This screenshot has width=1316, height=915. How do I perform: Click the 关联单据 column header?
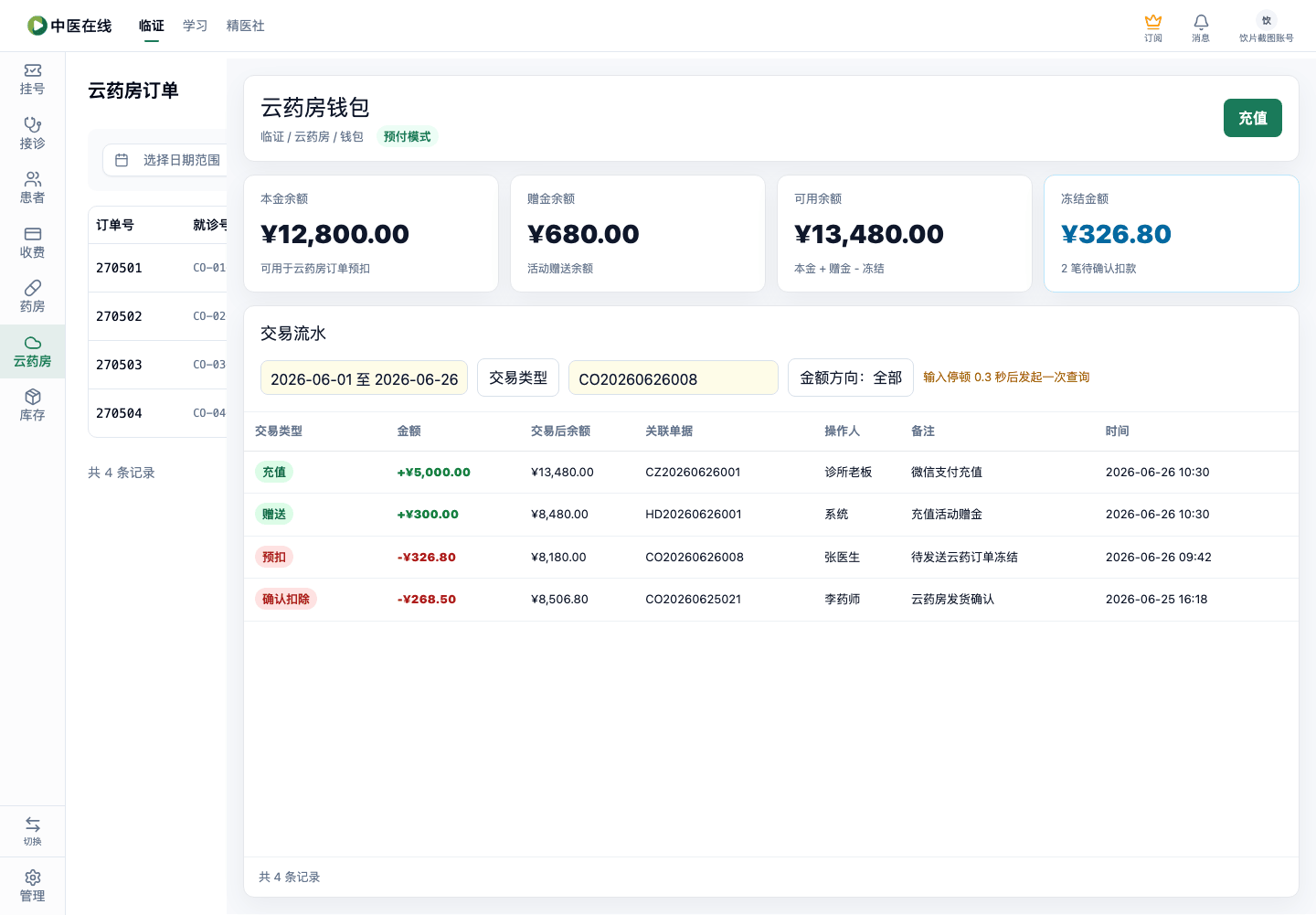click(x=669, y=431)
